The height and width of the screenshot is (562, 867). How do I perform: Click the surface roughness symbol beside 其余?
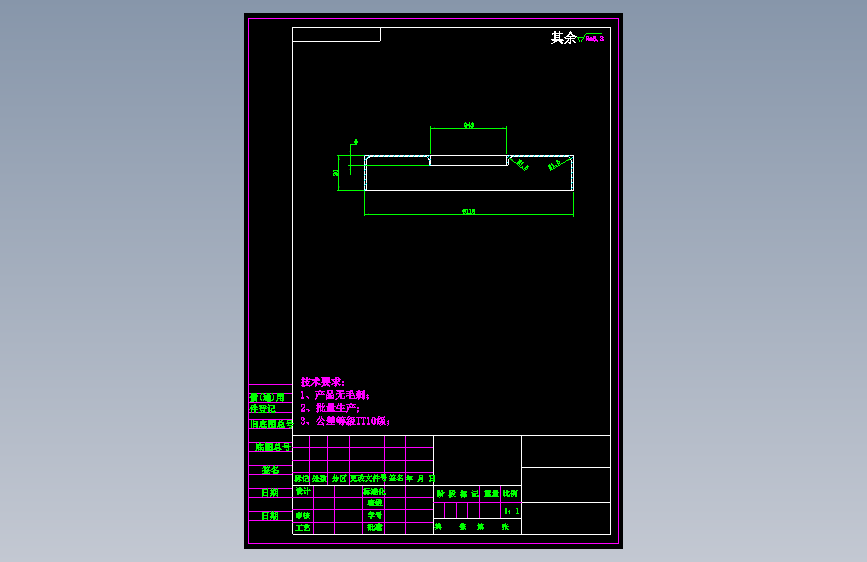coord(591,38)
